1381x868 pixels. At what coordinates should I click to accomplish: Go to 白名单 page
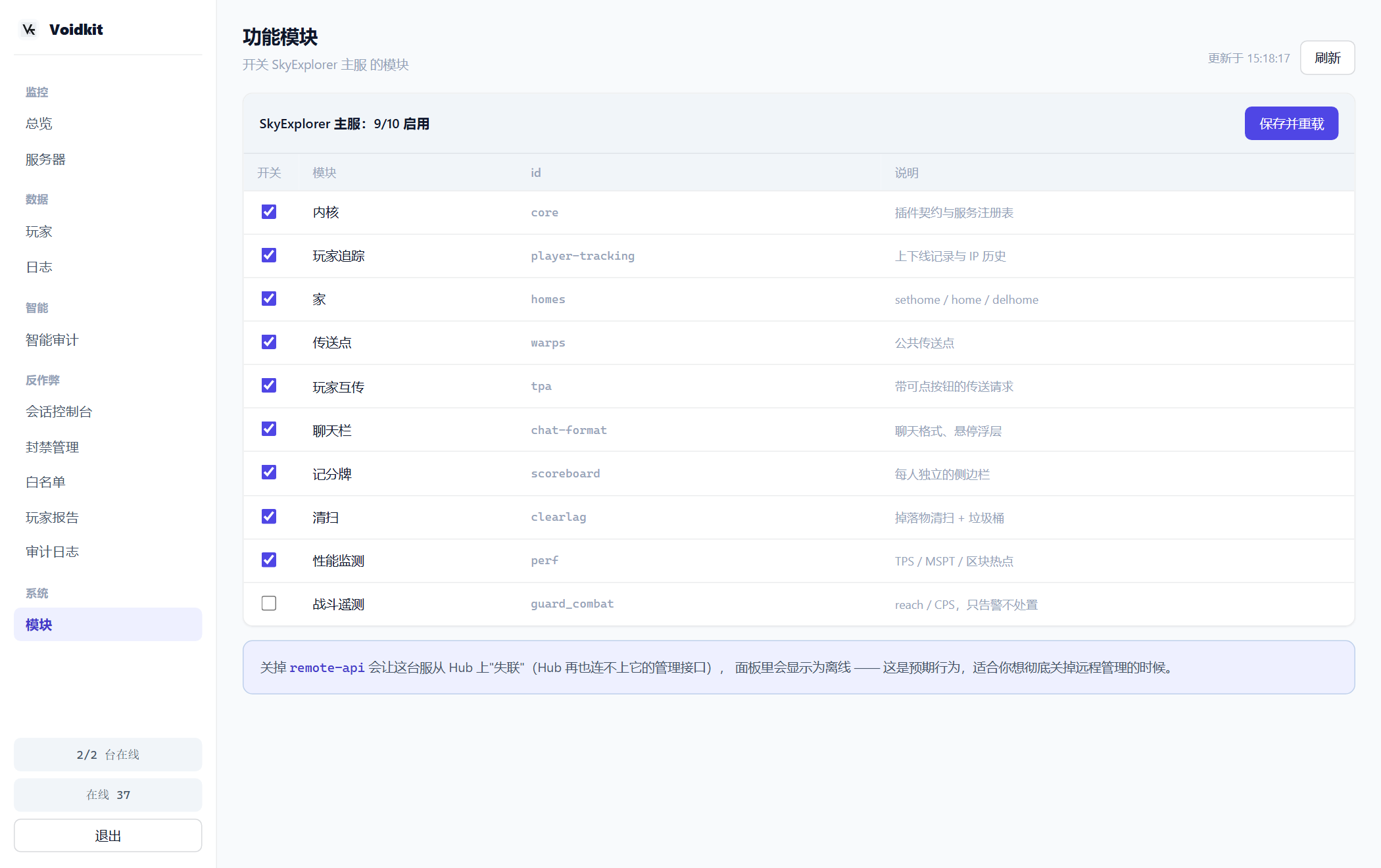(x=108, y=482)
